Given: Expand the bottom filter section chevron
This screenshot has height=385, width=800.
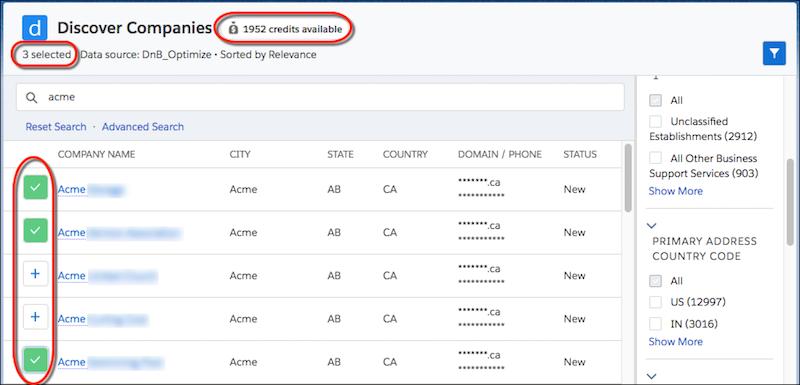Looking at the screenshot, I should point(652,376).
